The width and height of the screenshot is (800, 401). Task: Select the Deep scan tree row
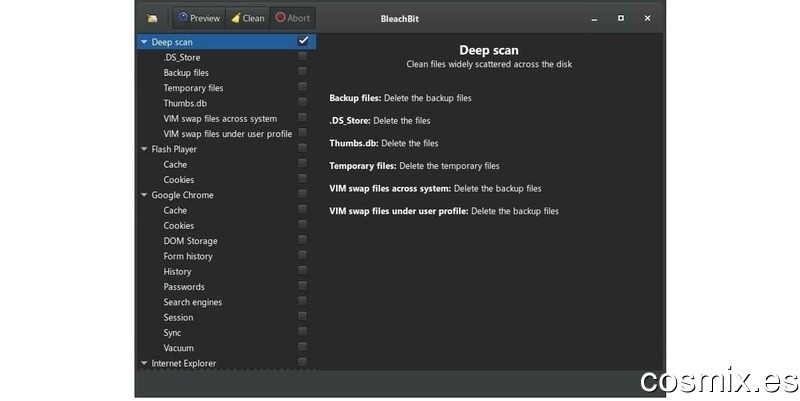[227, 42]
